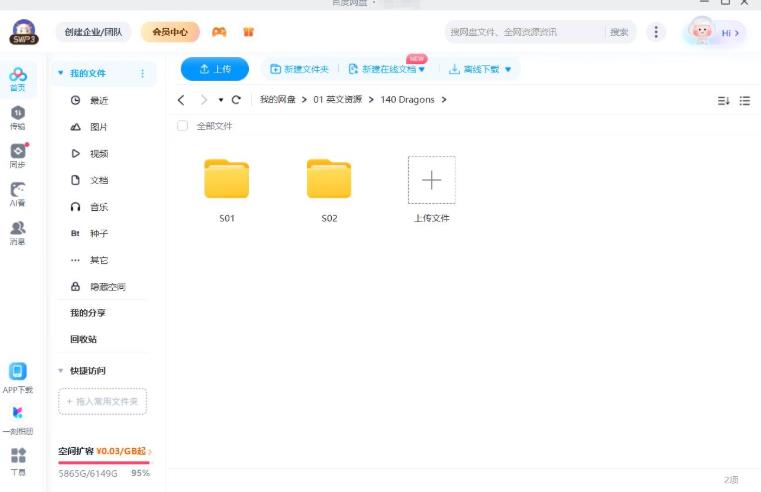
Task: Switch to list view icon
Action: pyautogui.click(x=744, y=100)
